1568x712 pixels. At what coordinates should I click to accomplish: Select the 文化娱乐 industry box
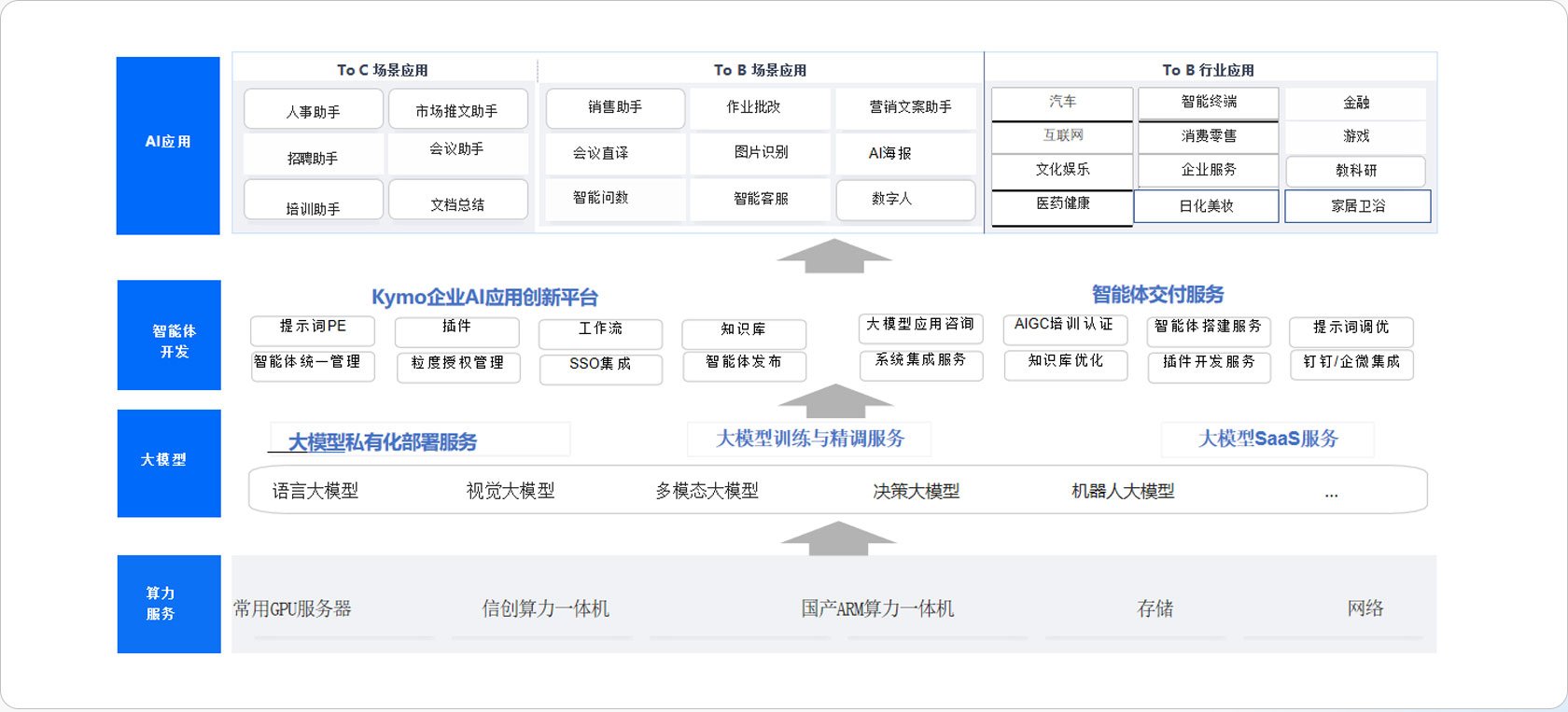click(1062, 171)
